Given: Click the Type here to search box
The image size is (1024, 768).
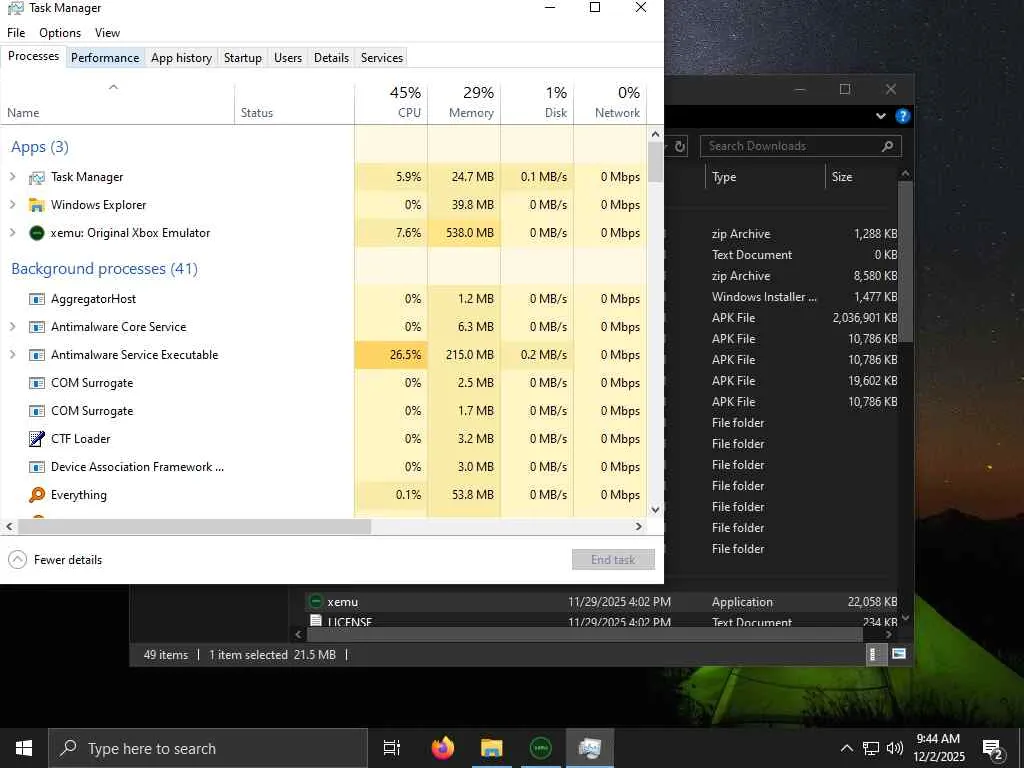Looking at the screenshot, I should click(208, 748).
